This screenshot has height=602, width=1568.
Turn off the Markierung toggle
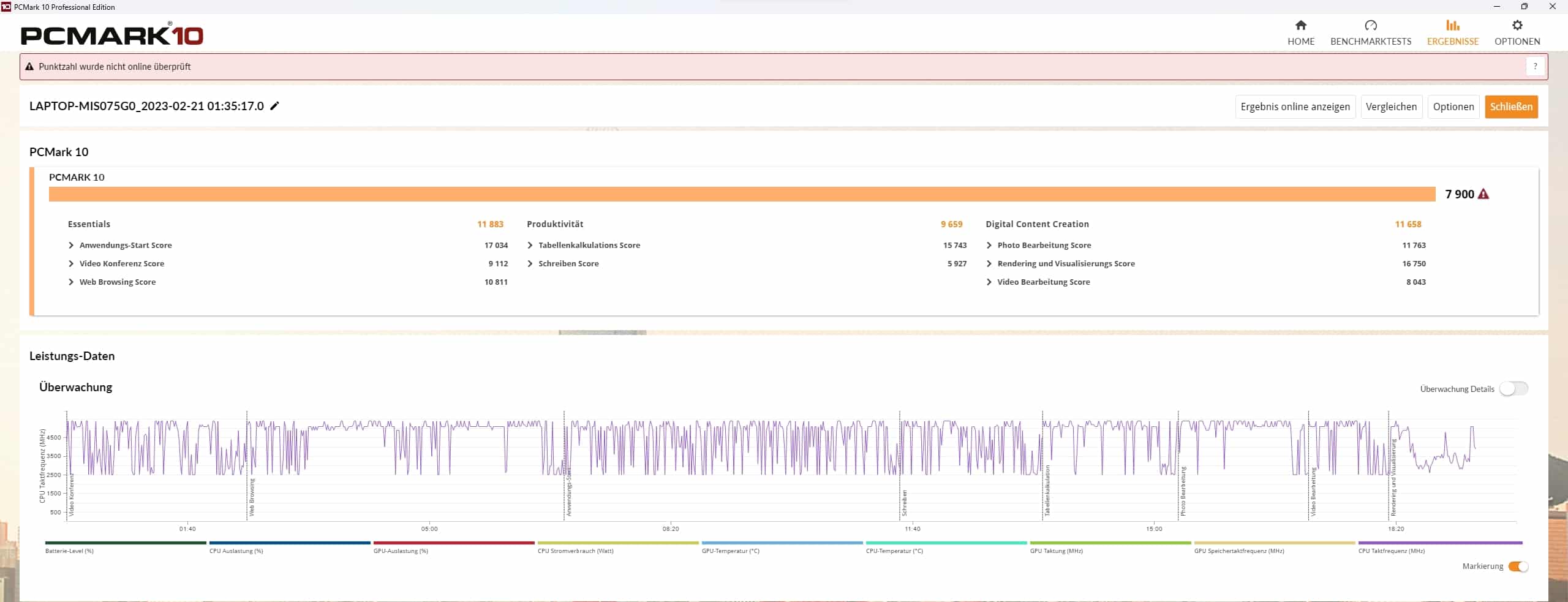pyautogui.click(x=1518, y=566)
